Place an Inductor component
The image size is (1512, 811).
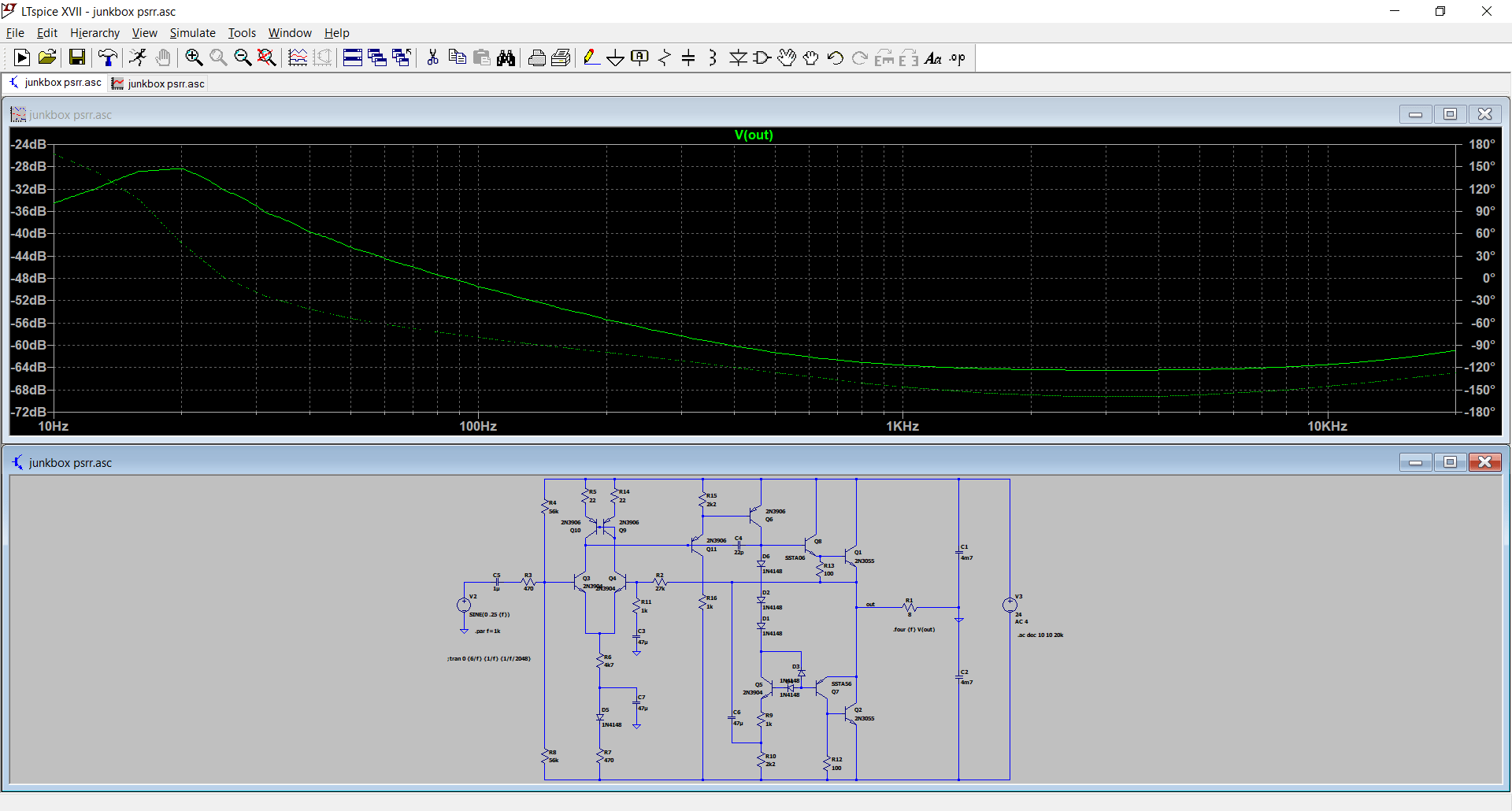(713, 57)
